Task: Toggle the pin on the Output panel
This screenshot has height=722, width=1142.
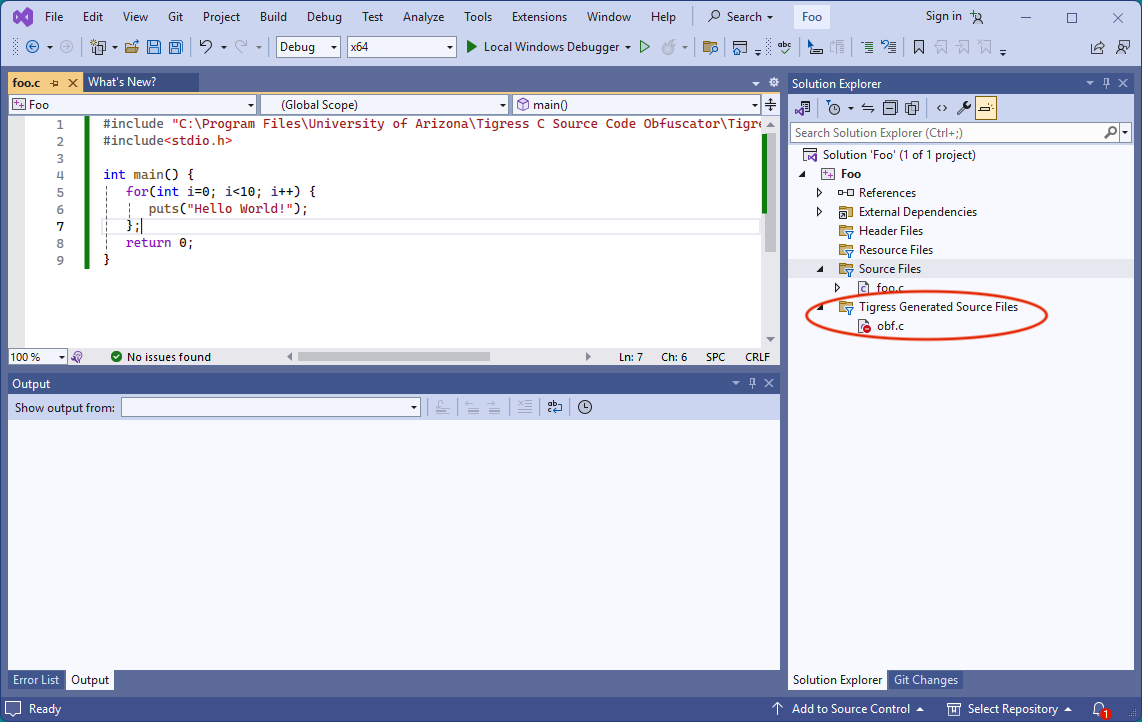Action: 752,384
